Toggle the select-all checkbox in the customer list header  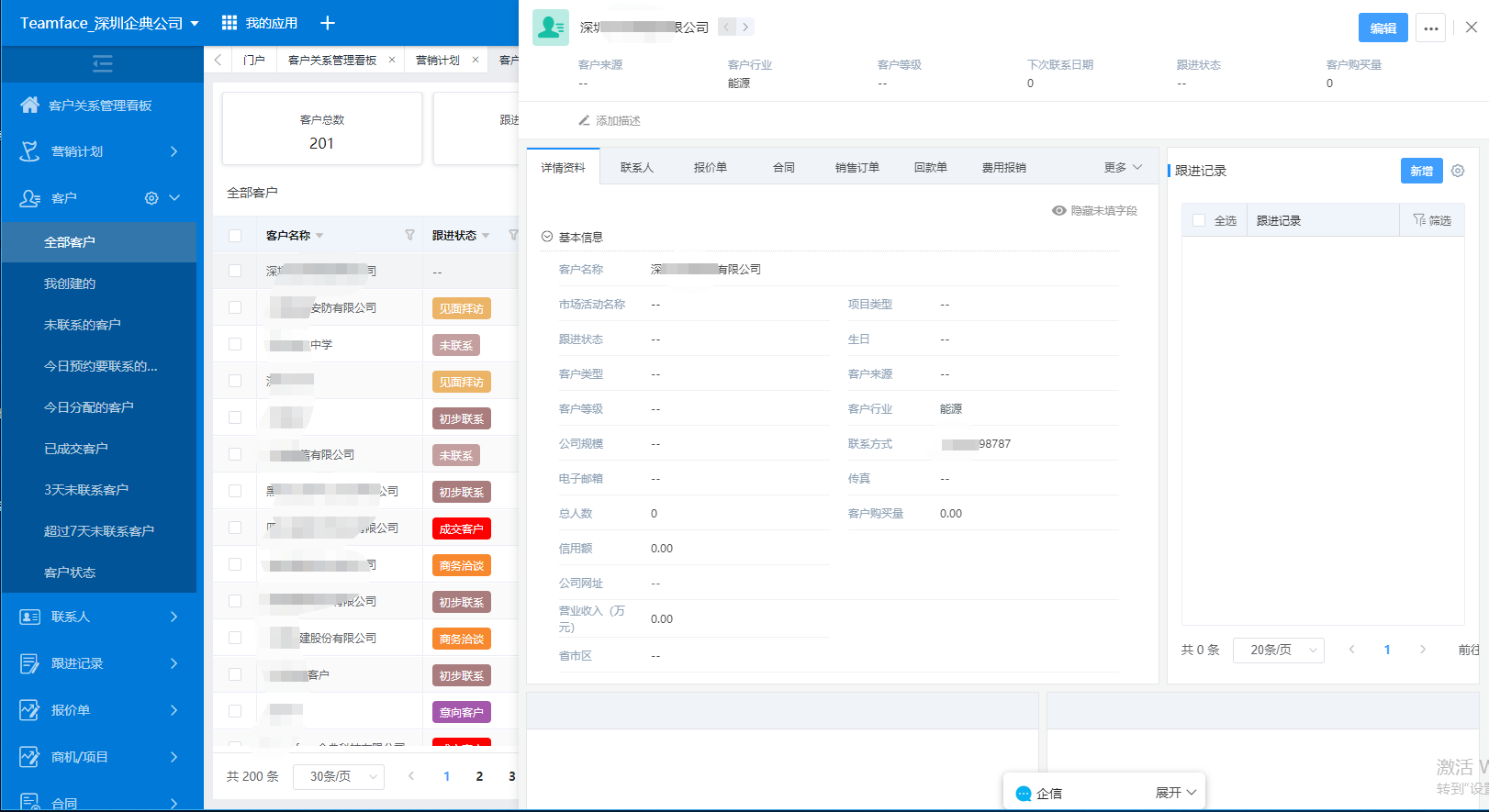click(235, 236)
